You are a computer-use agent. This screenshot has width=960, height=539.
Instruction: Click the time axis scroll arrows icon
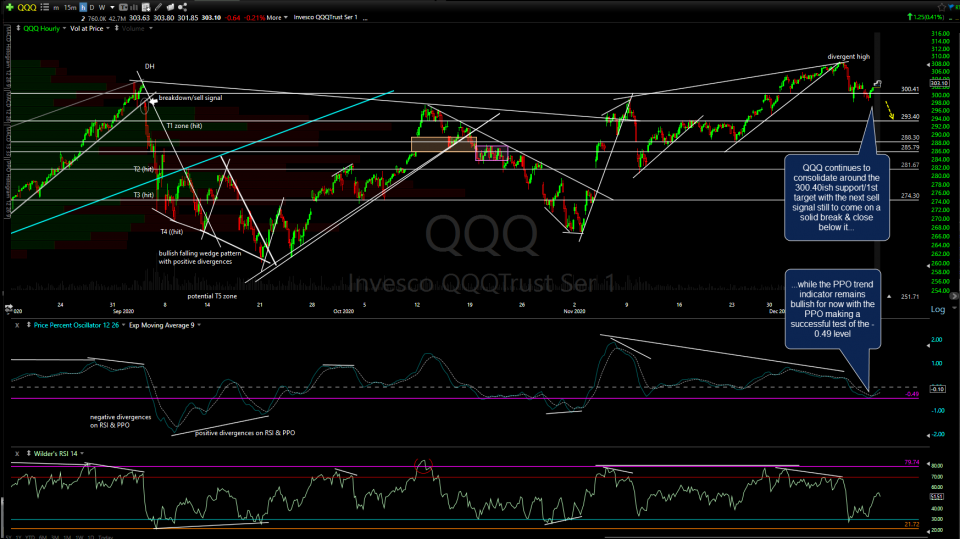tap(9, 307)
